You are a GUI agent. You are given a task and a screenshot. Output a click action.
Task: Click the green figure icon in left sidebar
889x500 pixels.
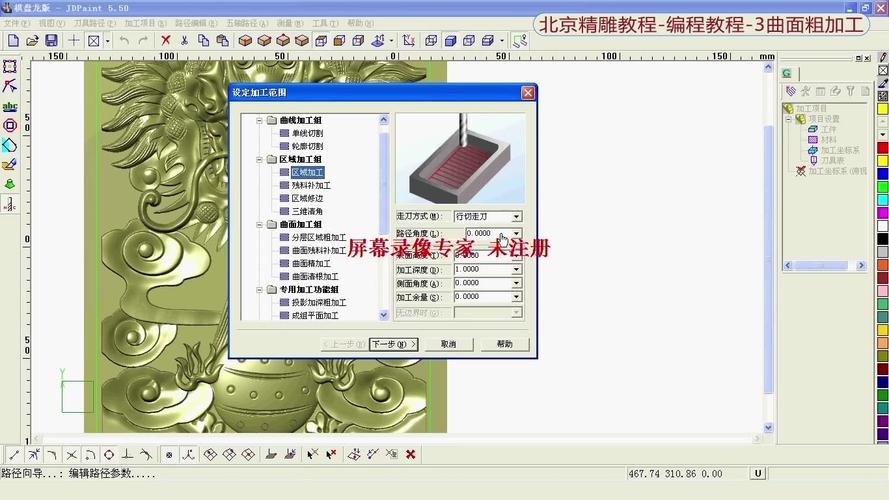click(10, 184)
